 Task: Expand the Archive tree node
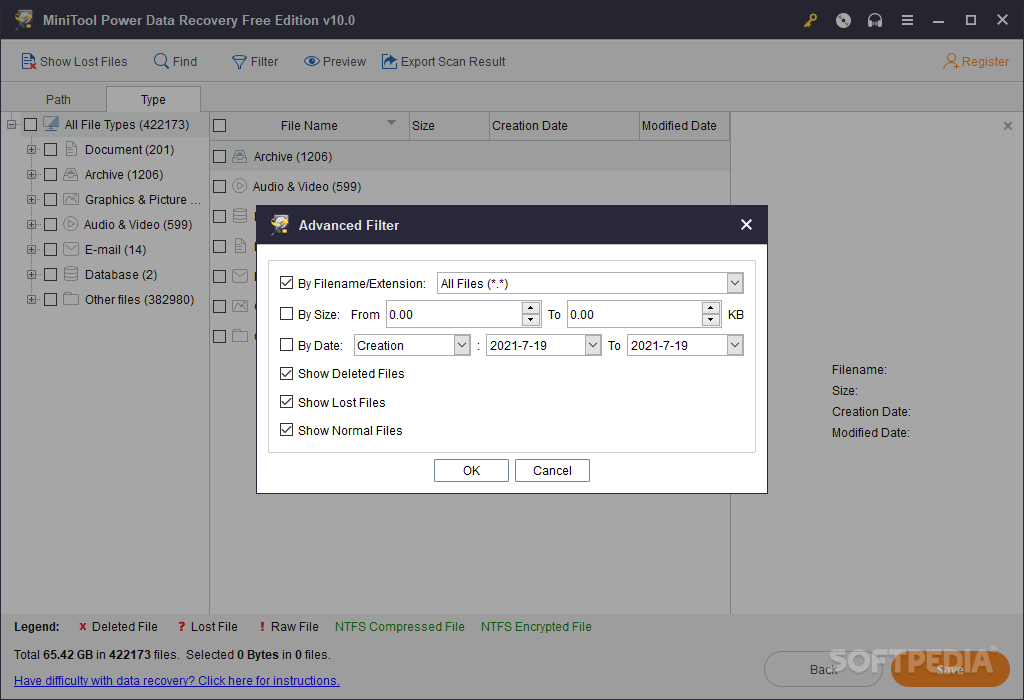31,174
